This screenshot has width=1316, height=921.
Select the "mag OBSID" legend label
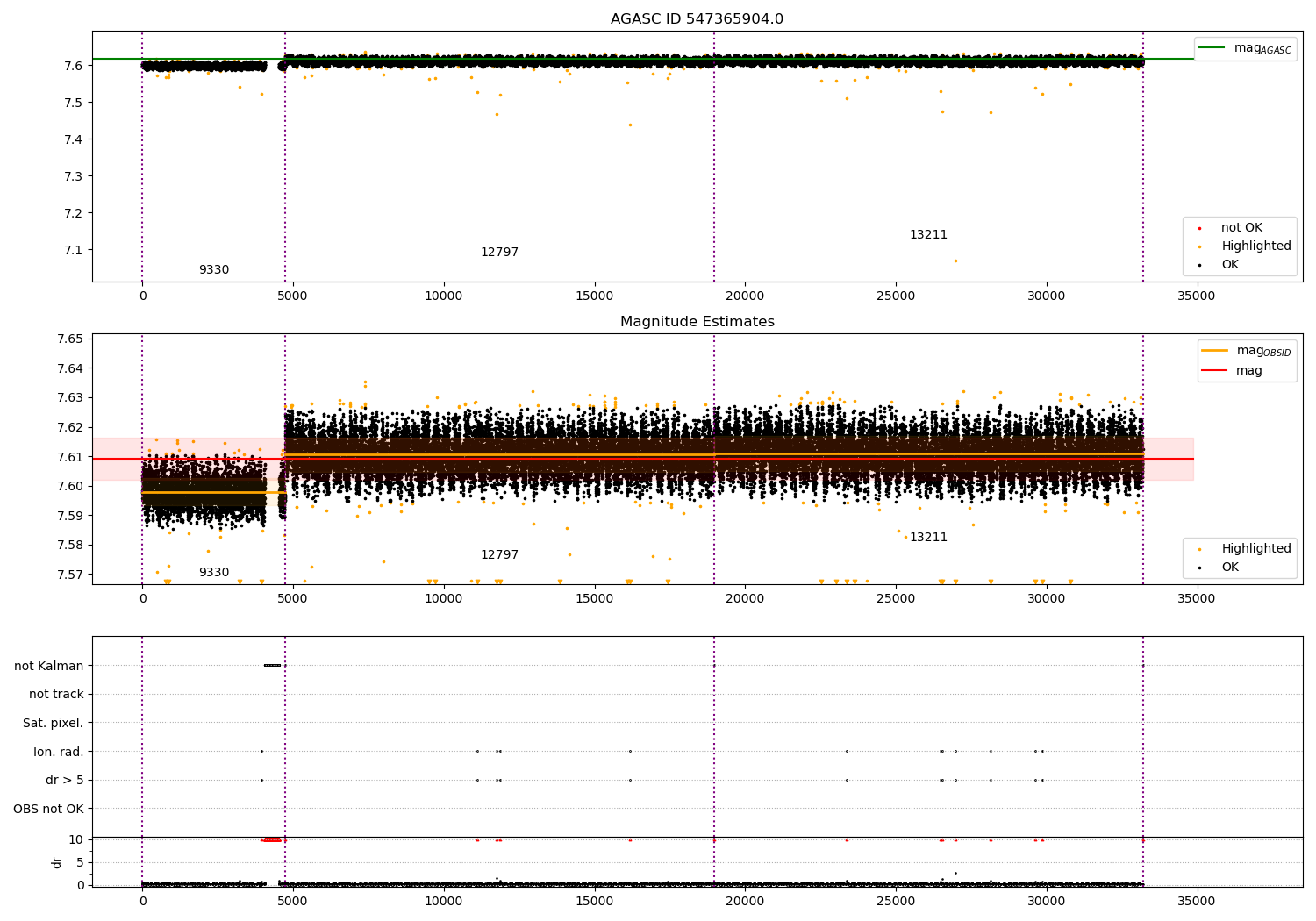(x=1264, y=351)
